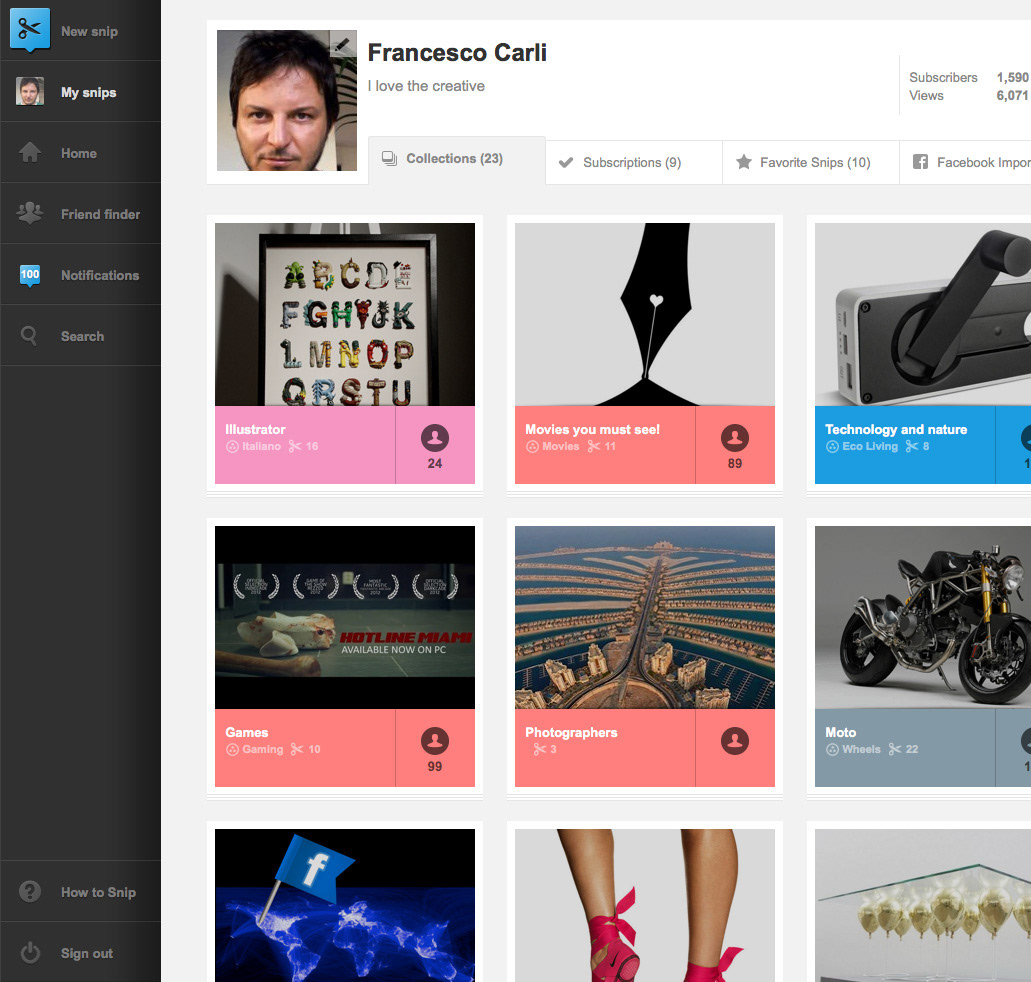Open Search in sidebar

point(80,335)
